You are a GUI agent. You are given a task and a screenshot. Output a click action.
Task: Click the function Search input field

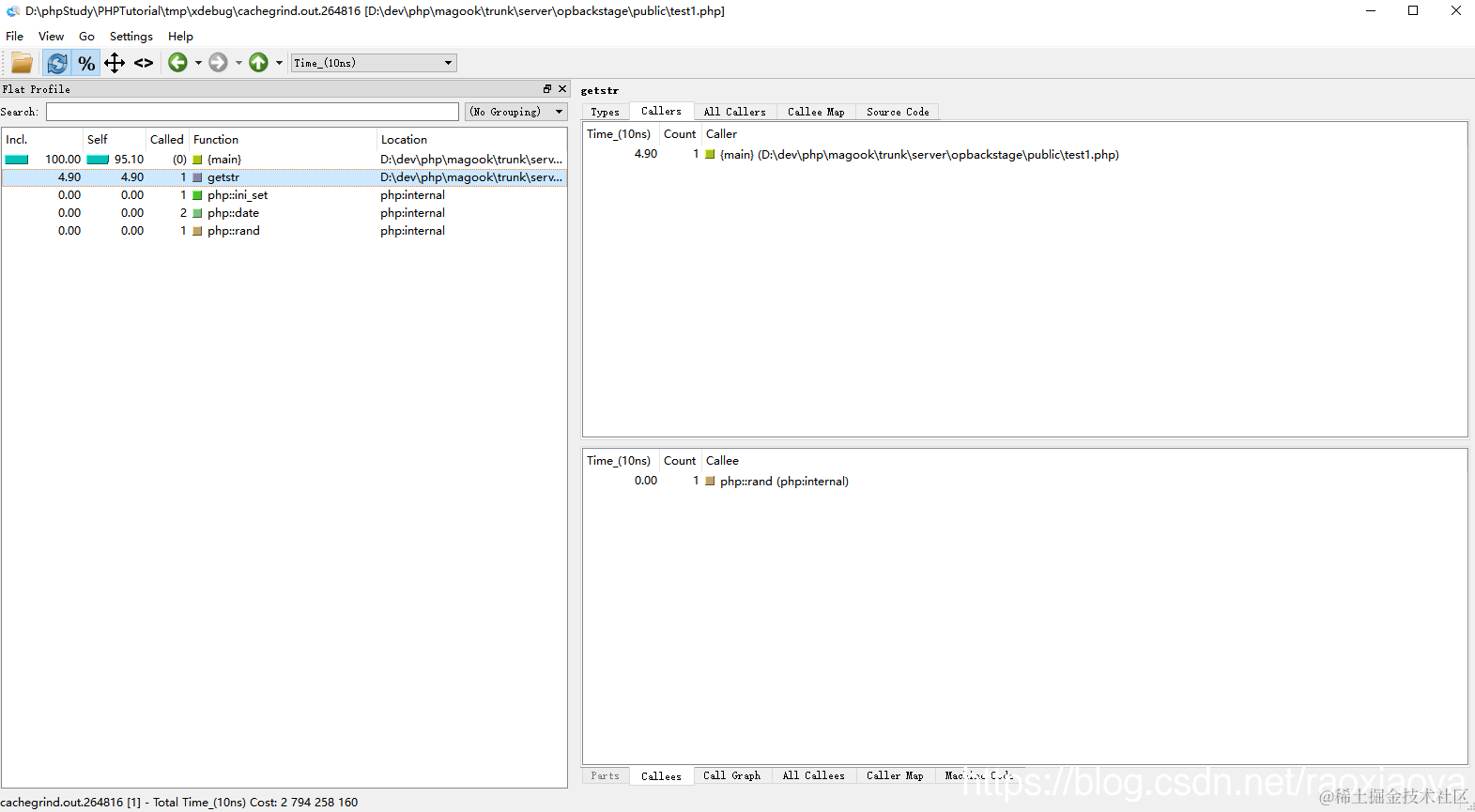coord(253,112)
